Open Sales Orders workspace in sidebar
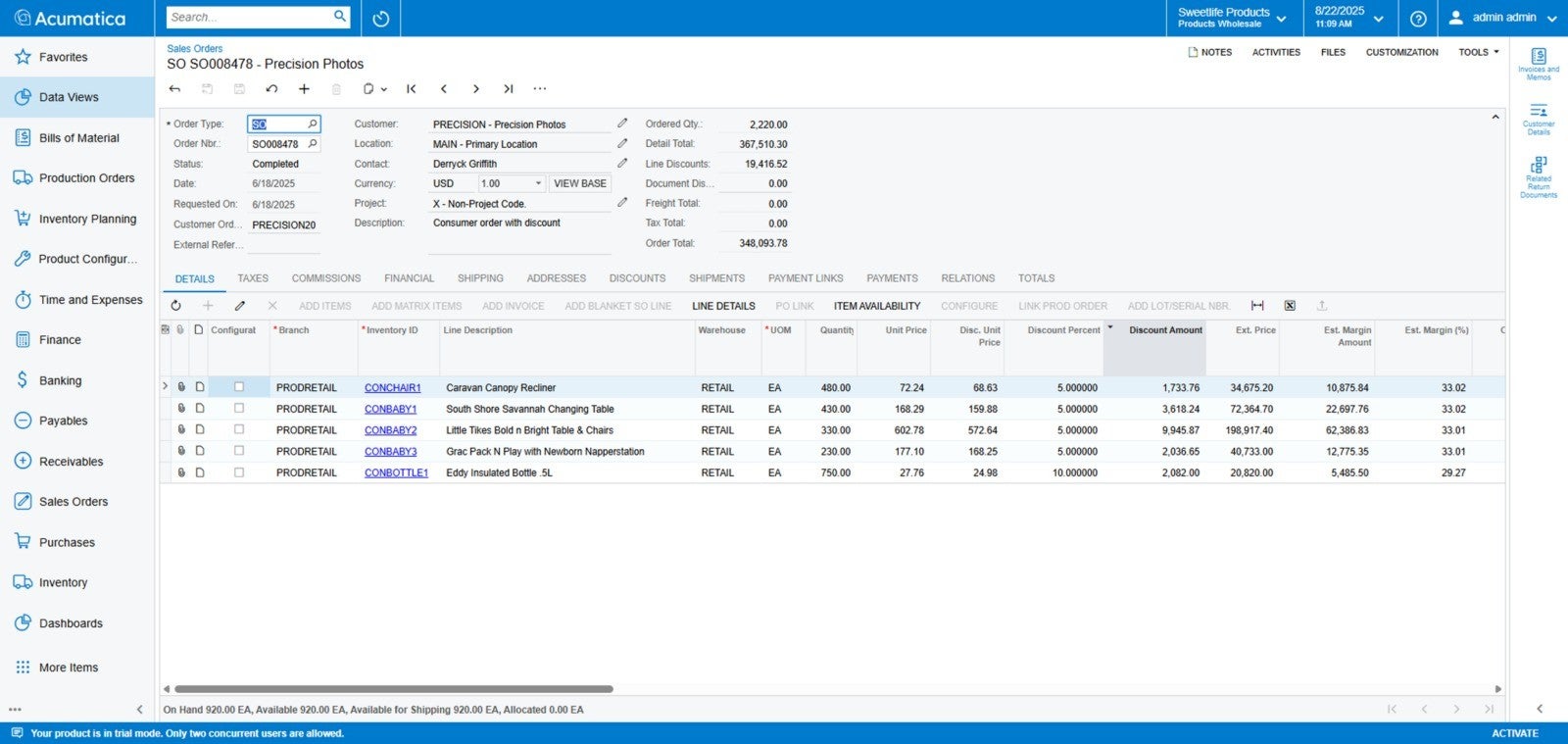This screenshot has width=1568, height=744. pyautogui.click(x=76, y=502)
